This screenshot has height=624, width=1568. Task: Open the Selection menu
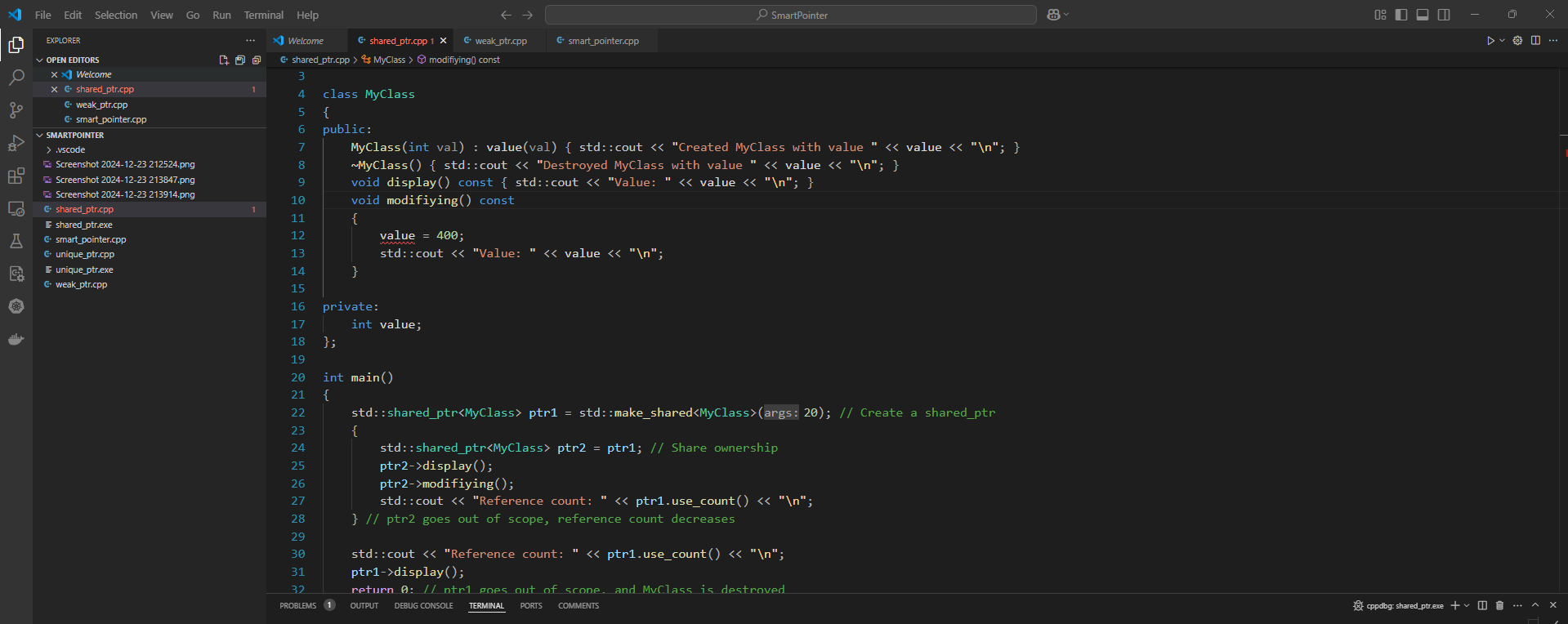tap(116, 15)
